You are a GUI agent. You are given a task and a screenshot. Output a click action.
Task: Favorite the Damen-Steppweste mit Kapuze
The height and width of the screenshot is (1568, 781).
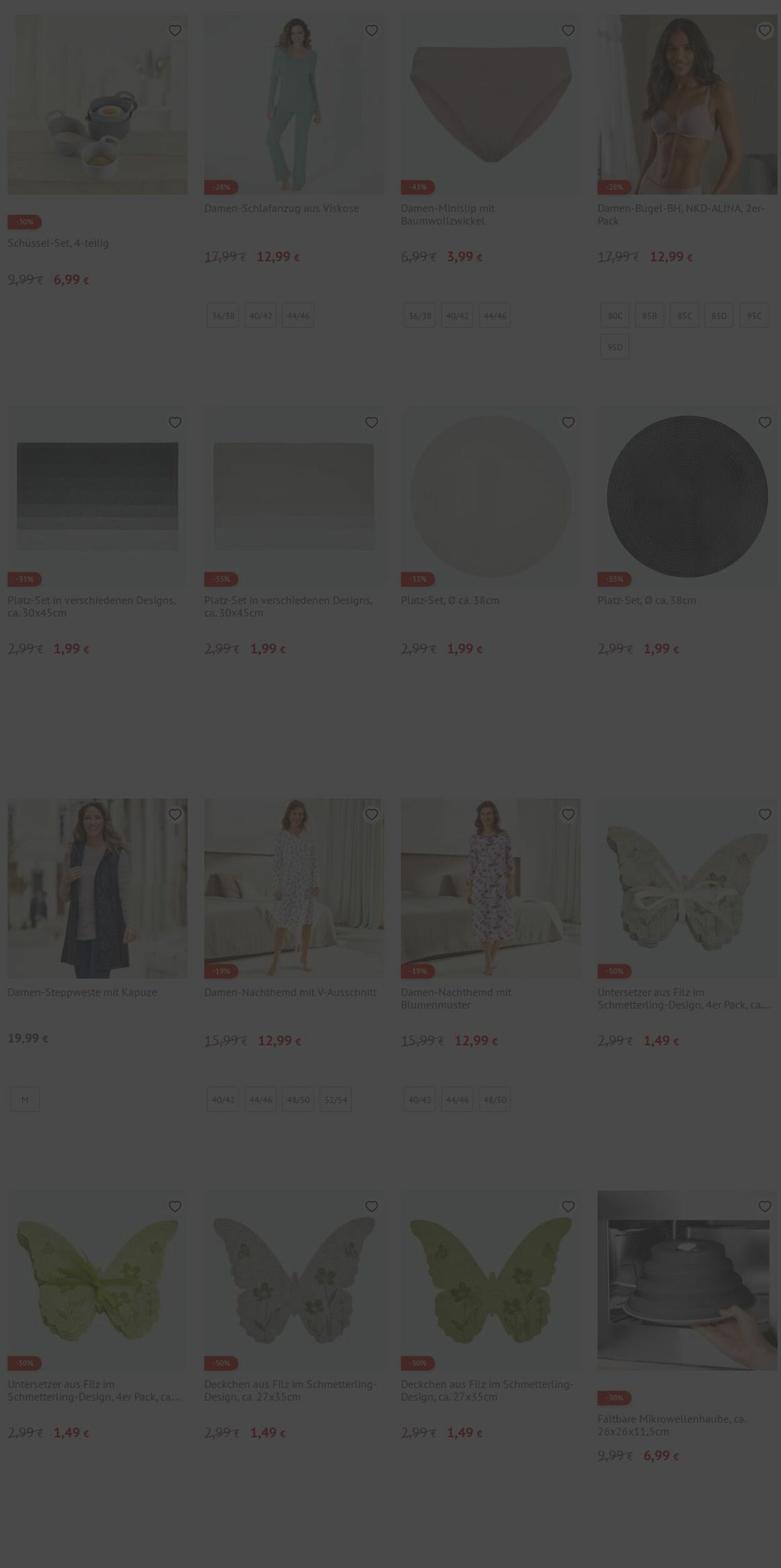(x=175, y=814)
